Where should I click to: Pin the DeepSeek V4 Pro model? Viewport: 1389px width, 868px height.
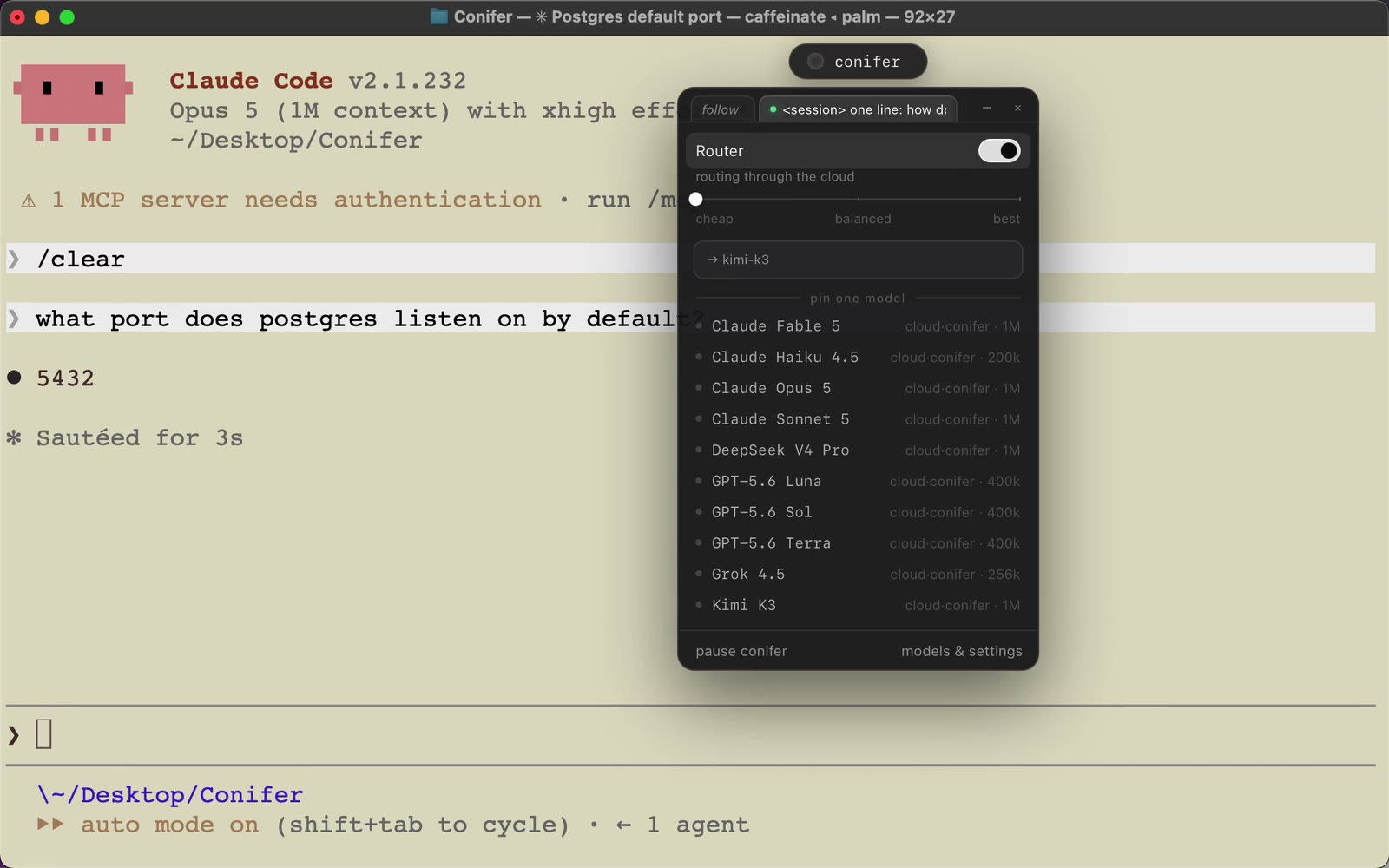tap(858, 450)
